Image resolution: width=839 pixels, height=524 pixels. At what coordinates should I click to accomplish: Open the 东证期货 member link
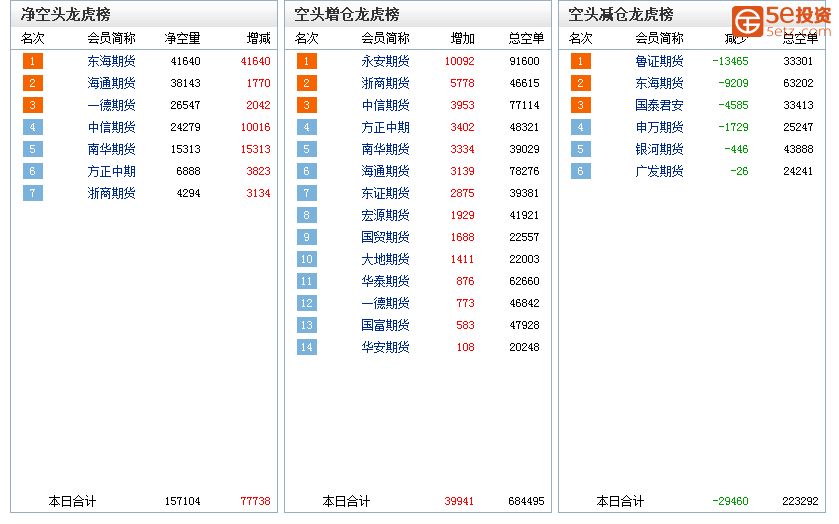385,193
